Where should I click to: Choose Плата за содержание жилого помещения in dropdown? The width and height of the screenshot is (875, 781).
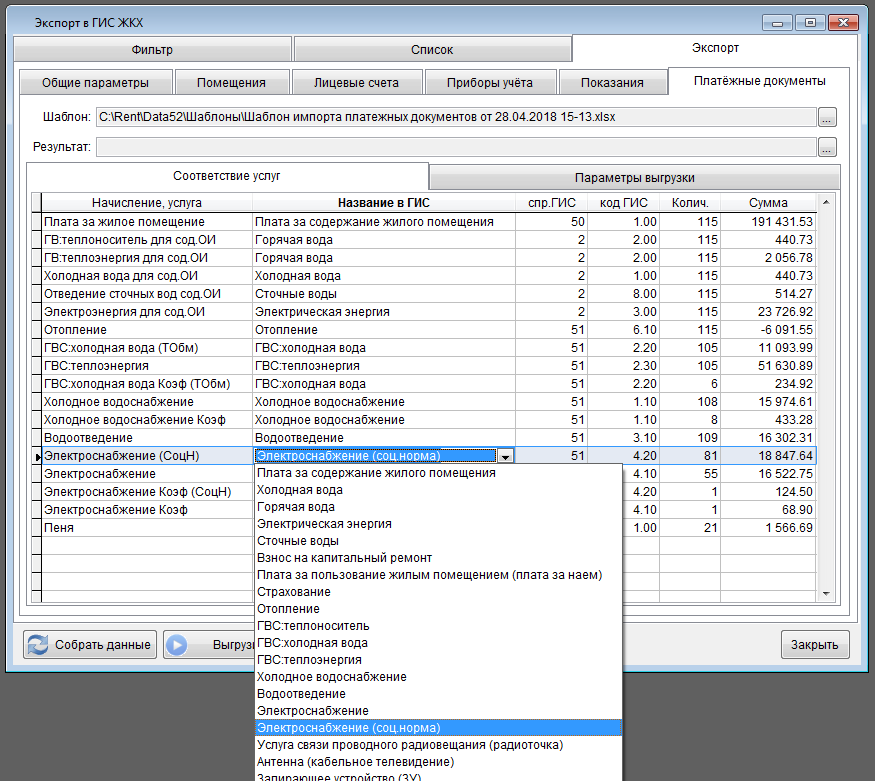pyautogui.click(x=438, y=473)
